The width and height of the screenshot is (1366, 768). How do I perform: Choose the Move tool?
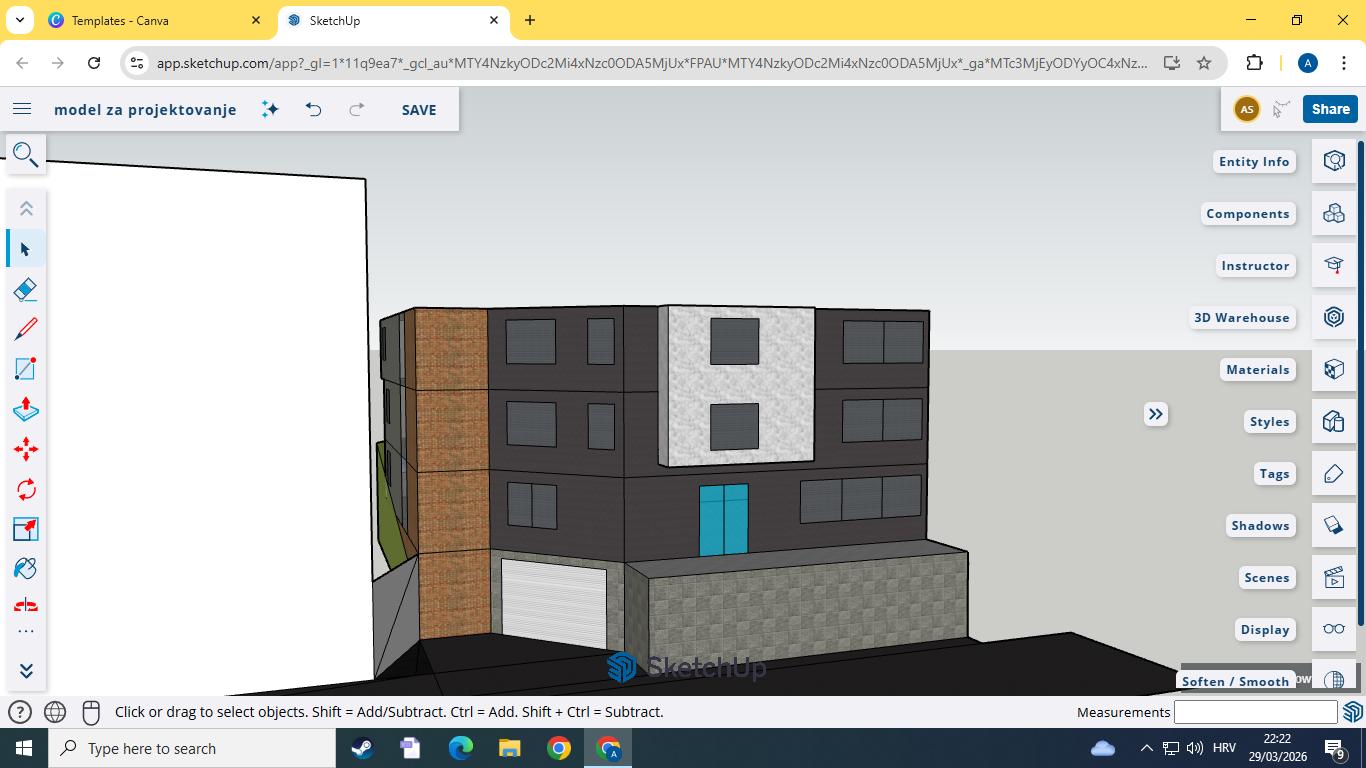tap(26, 449)
